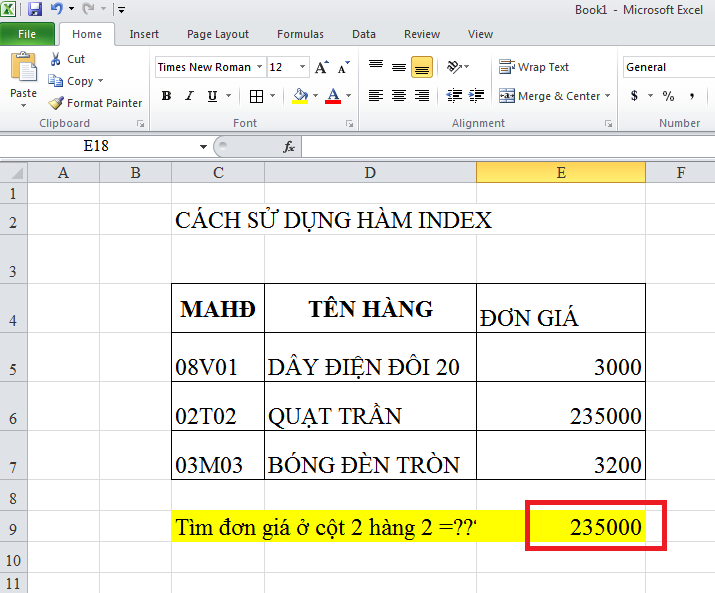Apply Comma Style number format
The height and width of the screenshot is (593, 715).
click(x=692, y=96)
